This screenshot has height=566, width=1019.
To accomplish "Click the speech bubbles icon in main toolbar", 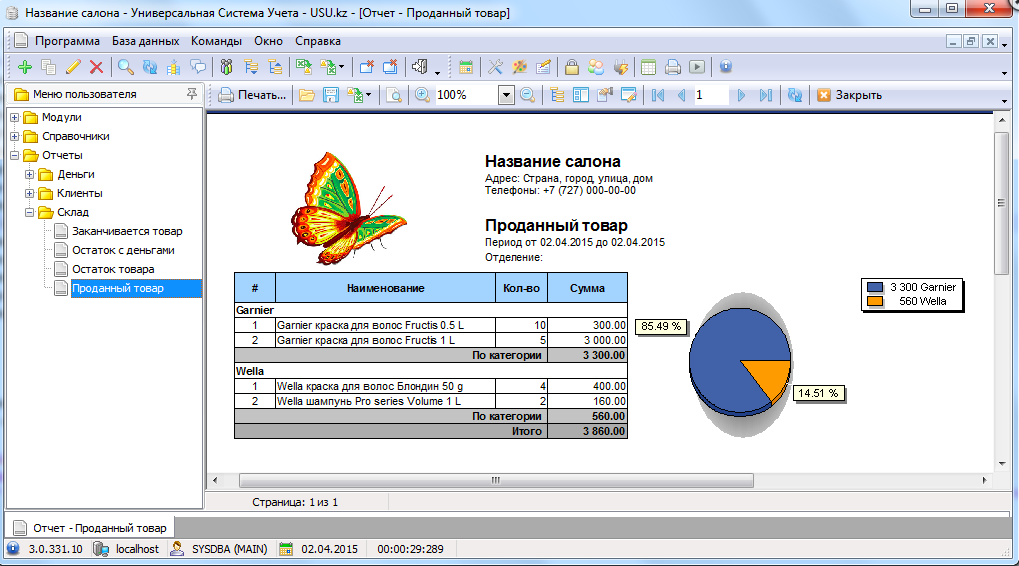I will tap(198, 67).
